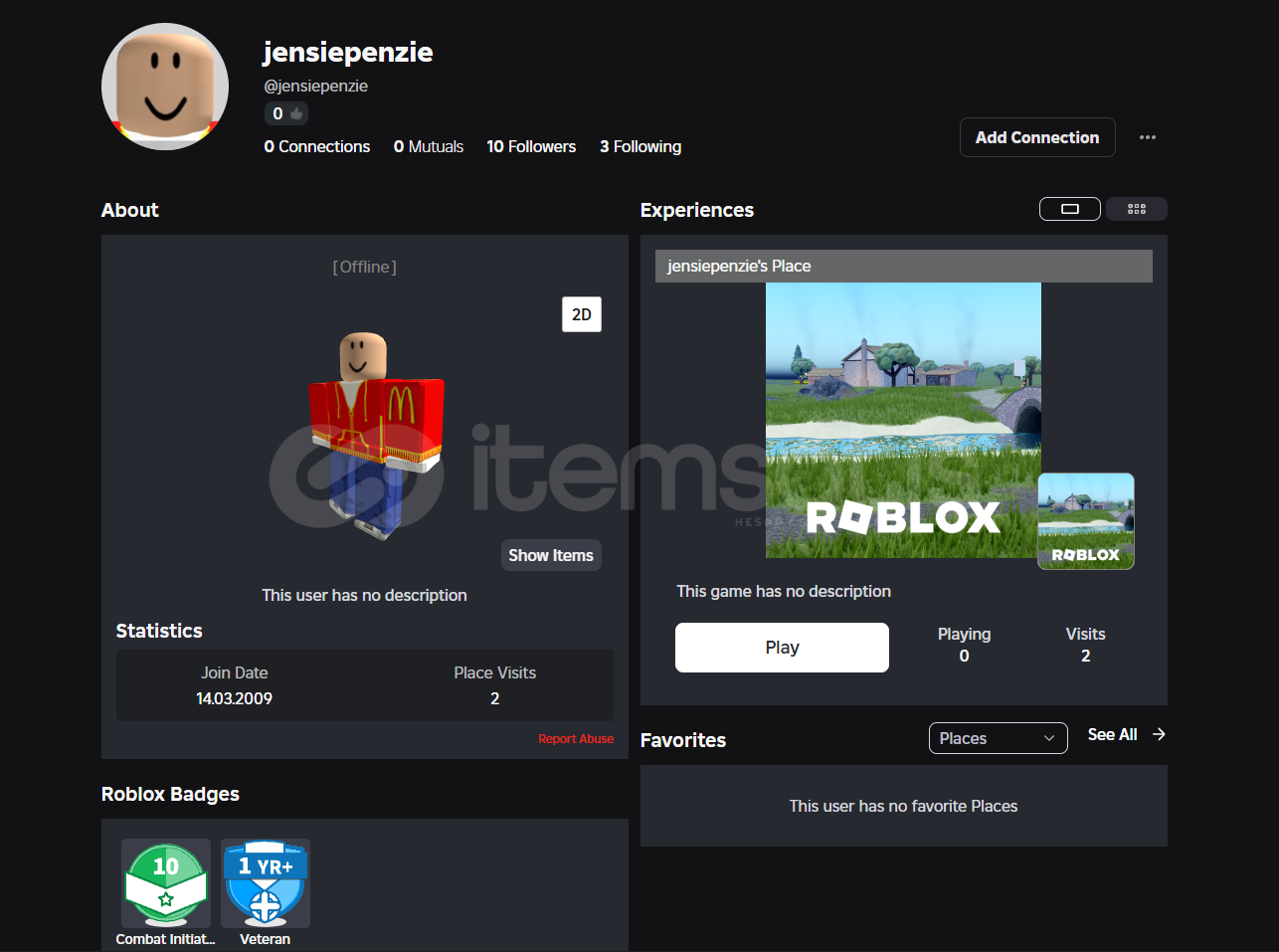Switch experiences to grid view
The height and width of the screenshot is (952, 1279).
(1137, 209)
